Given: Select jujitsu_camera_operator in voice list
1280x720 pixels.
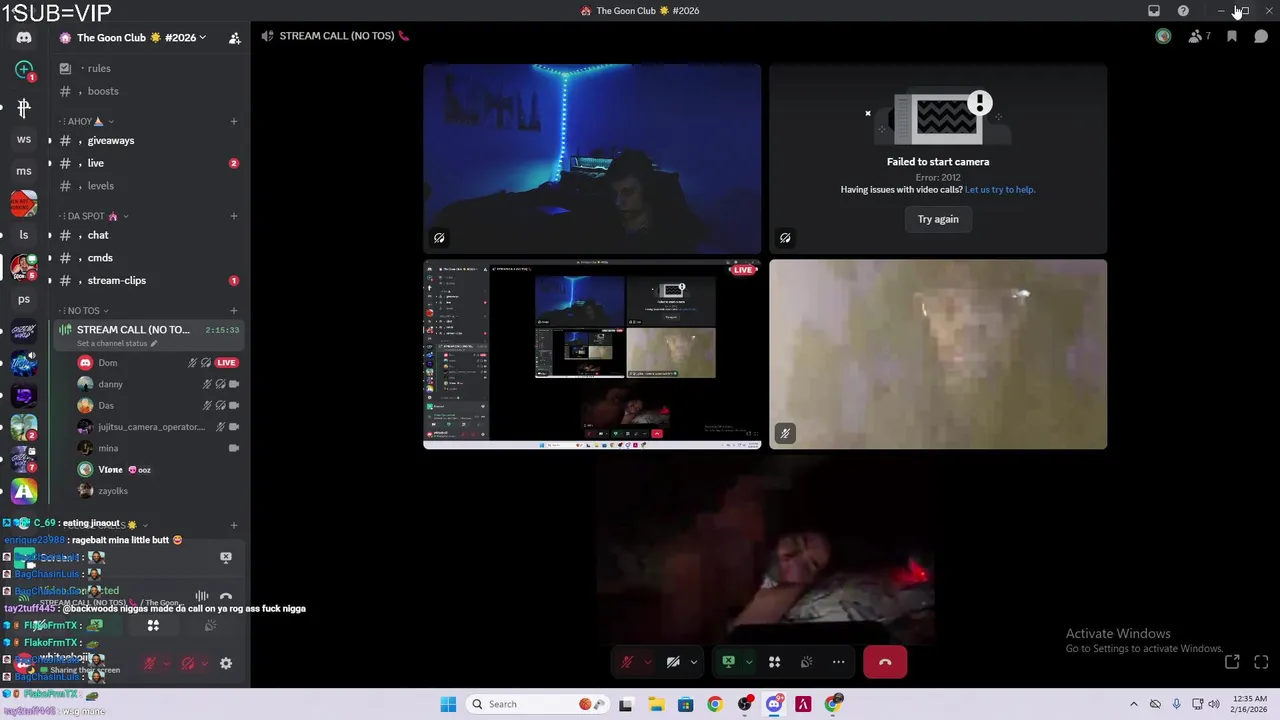Looking at the screenshot, I should tap(158, 427).
